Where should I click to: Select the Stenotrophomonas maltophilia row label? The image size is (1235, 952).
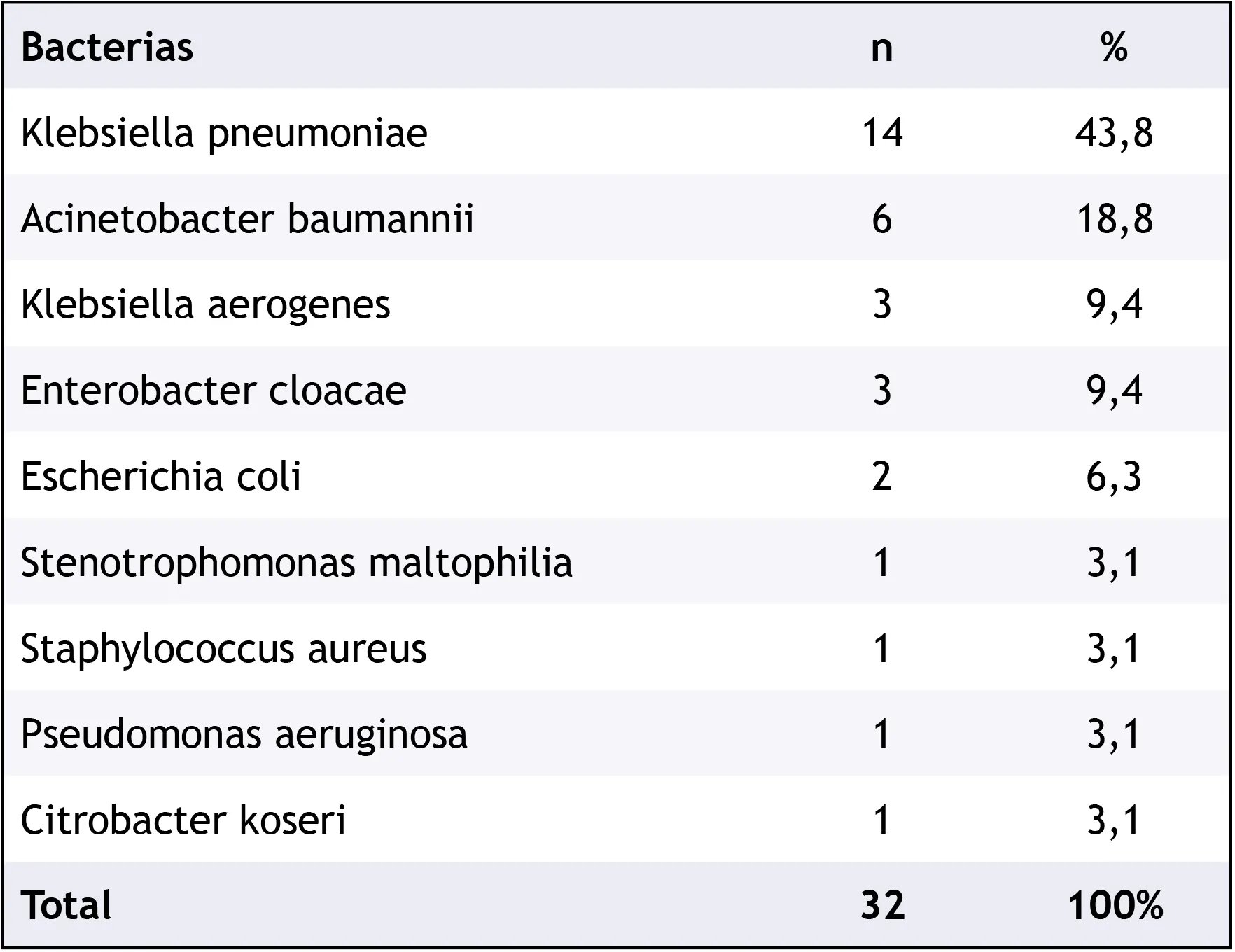pos(297,563)
